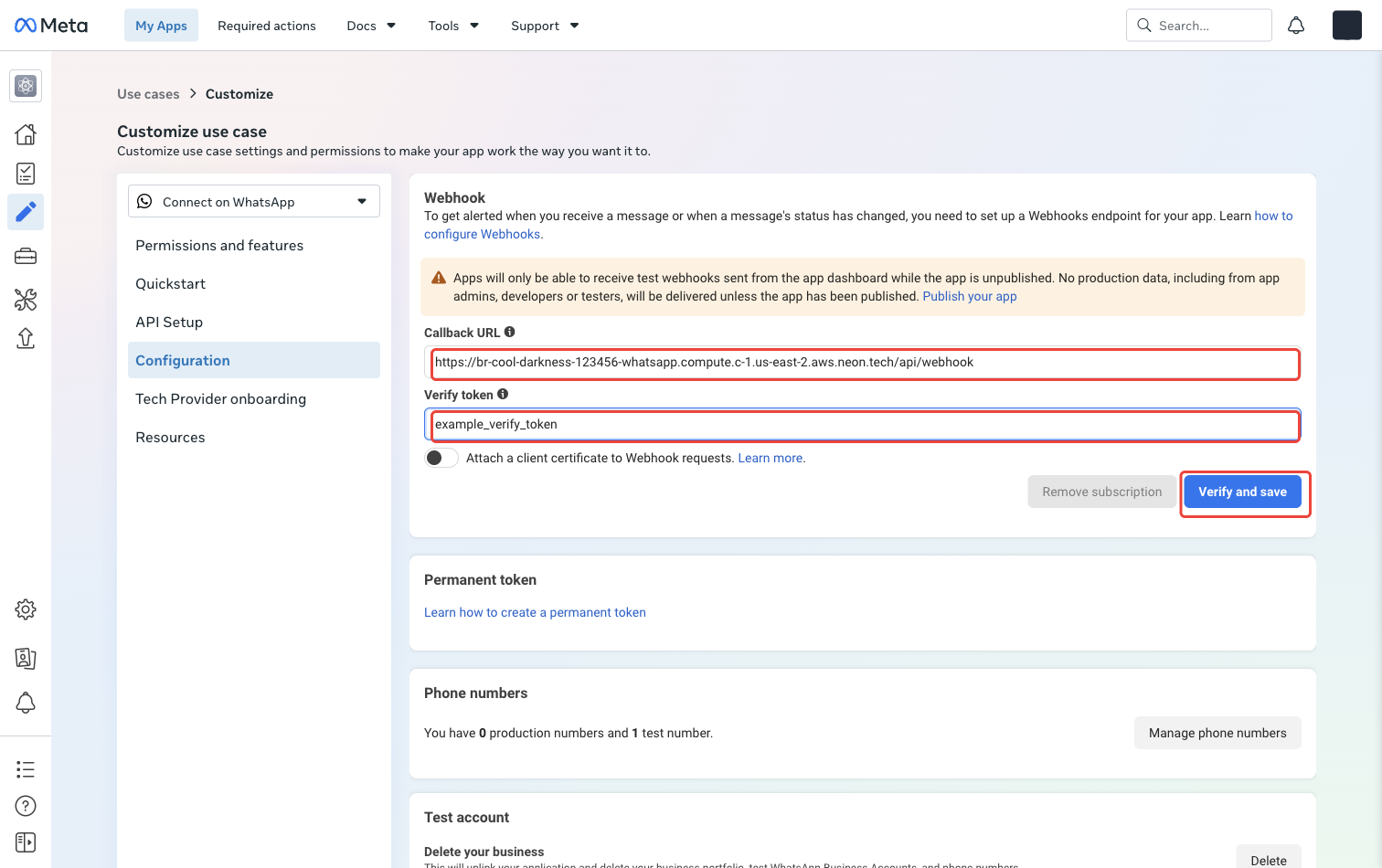Open the crossed tools icon in sidebar
Screen dimensions: 1382x868
(26, 299)
